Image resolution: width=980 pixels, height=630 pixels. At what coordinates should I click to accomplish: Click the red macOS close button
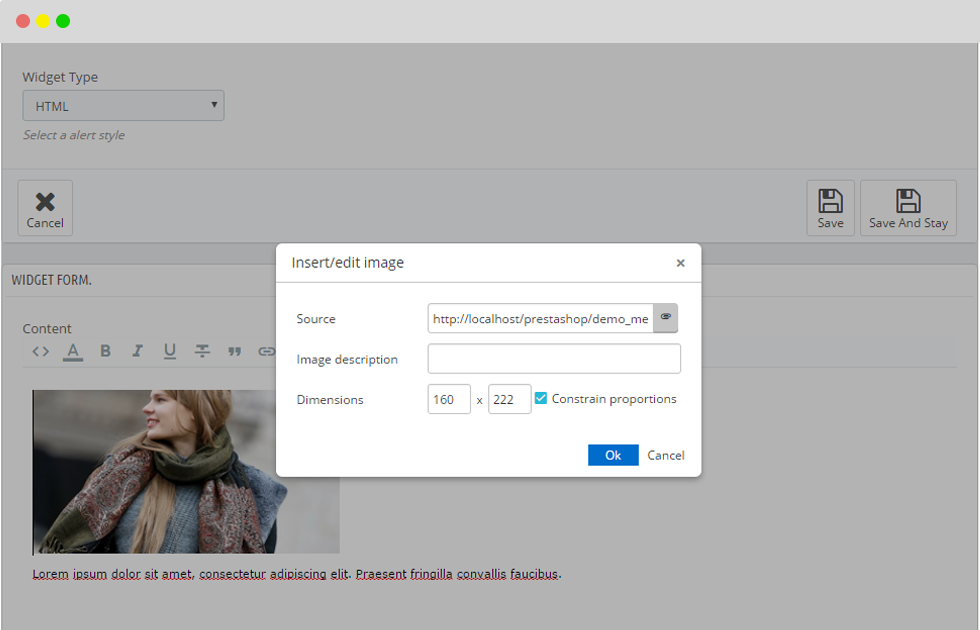coord(23,21)
